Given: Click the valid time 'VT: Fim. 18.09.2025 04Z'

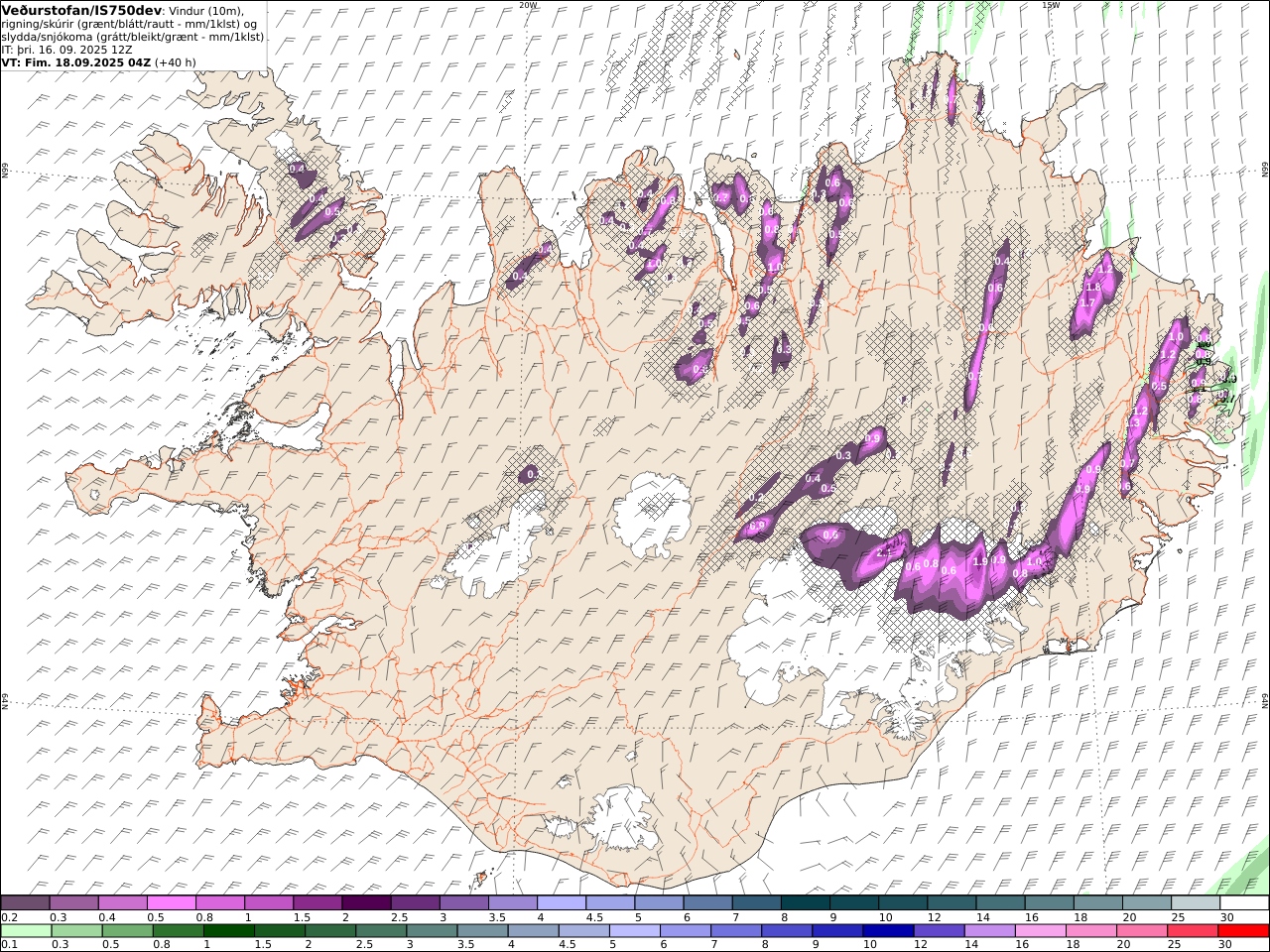Looking at the screenshot, I should click(76, 61).
